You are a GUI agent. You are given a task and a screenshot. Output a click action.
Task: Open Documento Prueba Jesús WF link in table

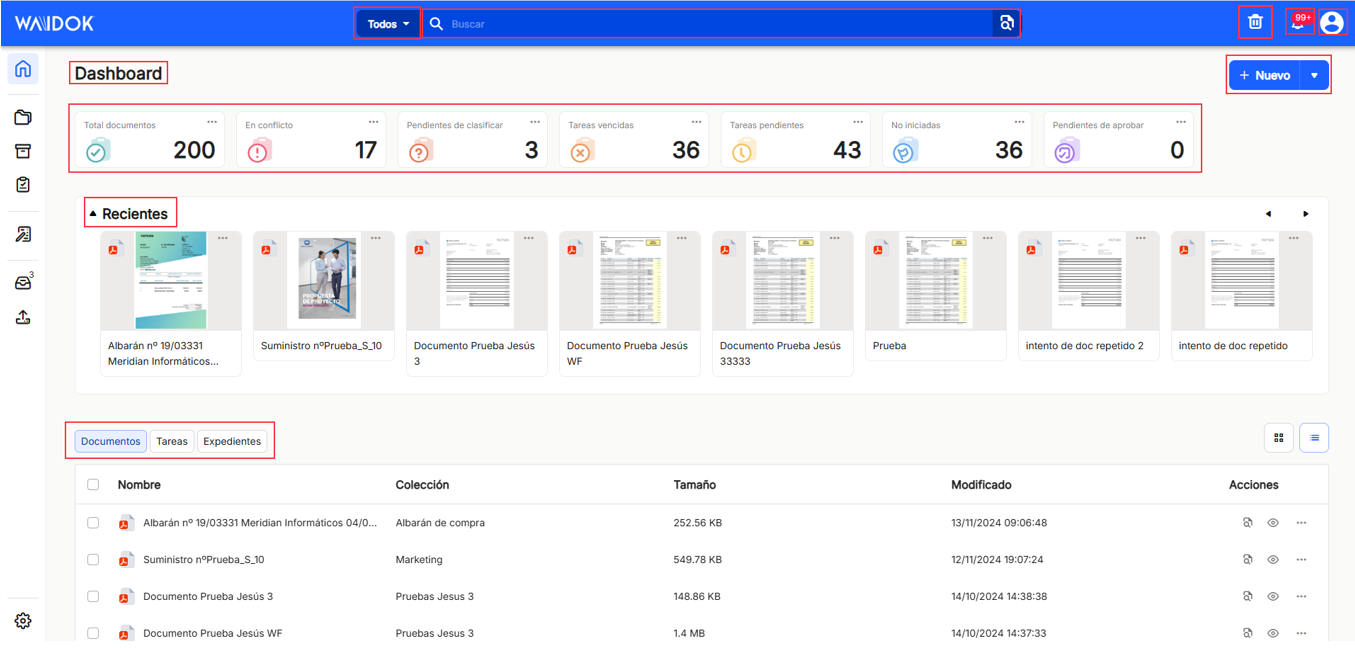coord(213,633)
